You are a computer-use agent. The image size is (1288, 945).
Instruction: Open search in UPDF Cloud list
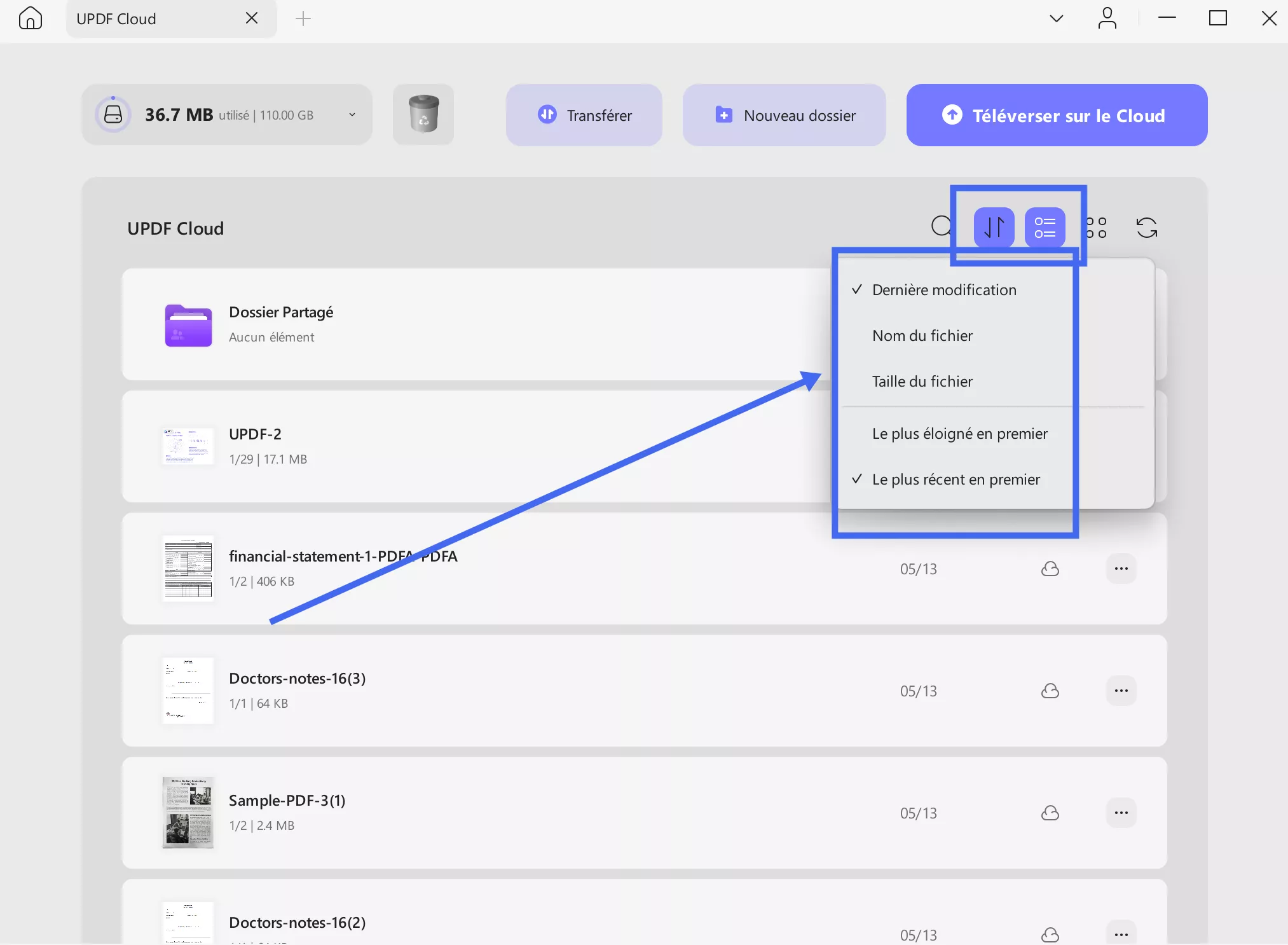pyautogui.click(x=942, y=226)
